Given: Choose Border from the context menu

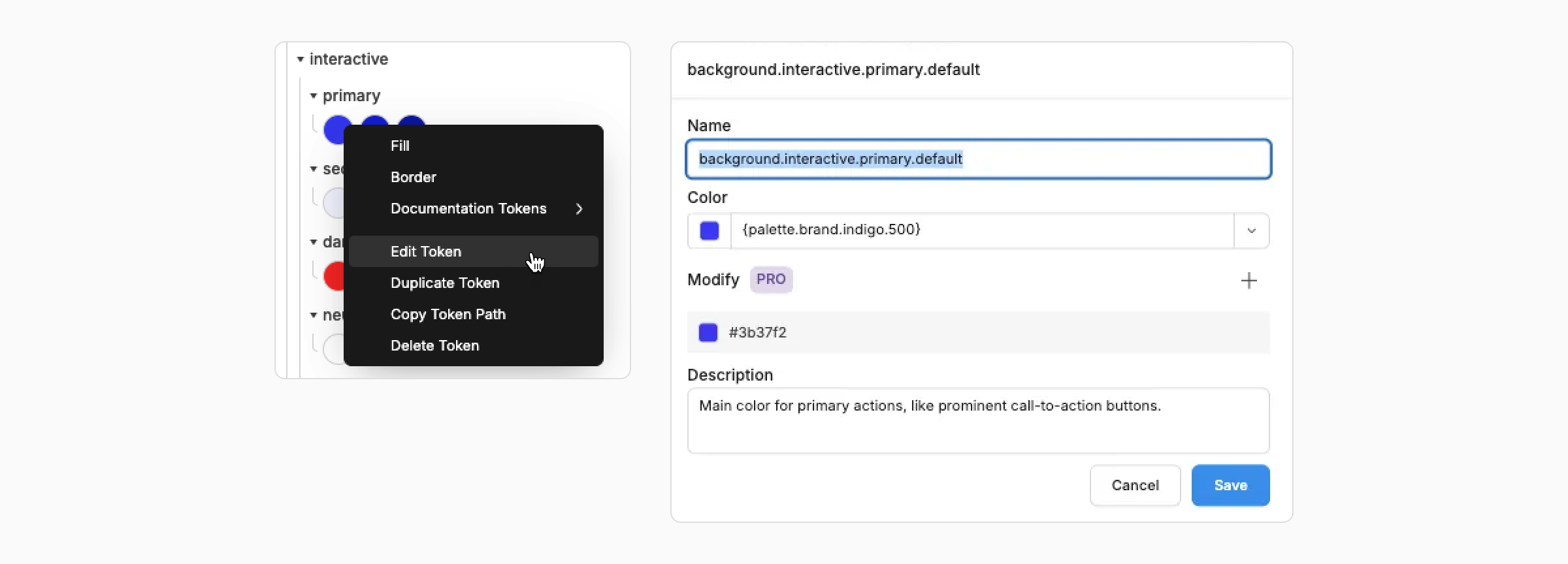Looking at the screenshot, I should tap(413, 178).
